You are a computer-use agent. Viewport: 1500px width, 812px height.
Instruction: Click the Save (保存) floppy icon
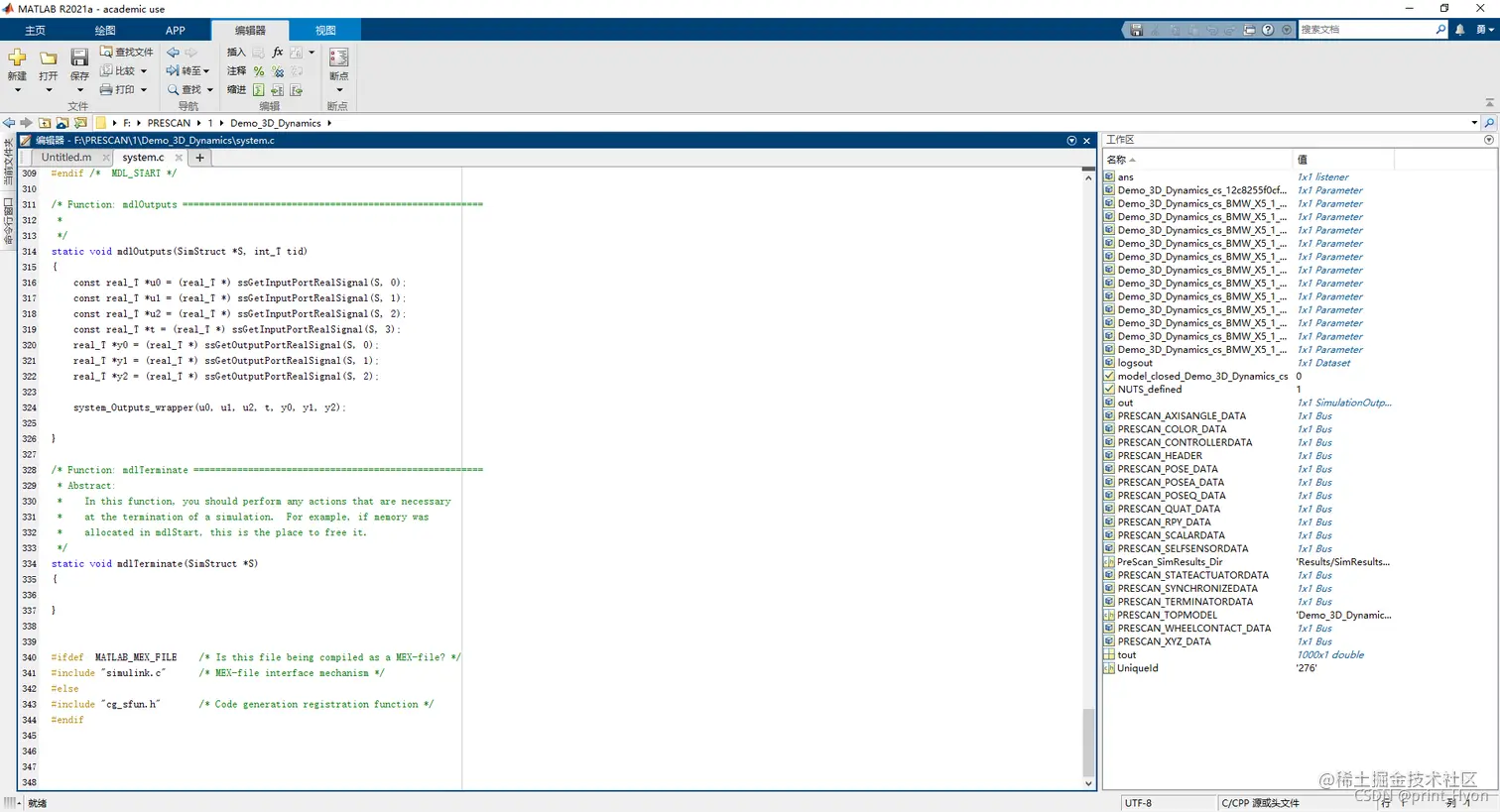[79, 57]
